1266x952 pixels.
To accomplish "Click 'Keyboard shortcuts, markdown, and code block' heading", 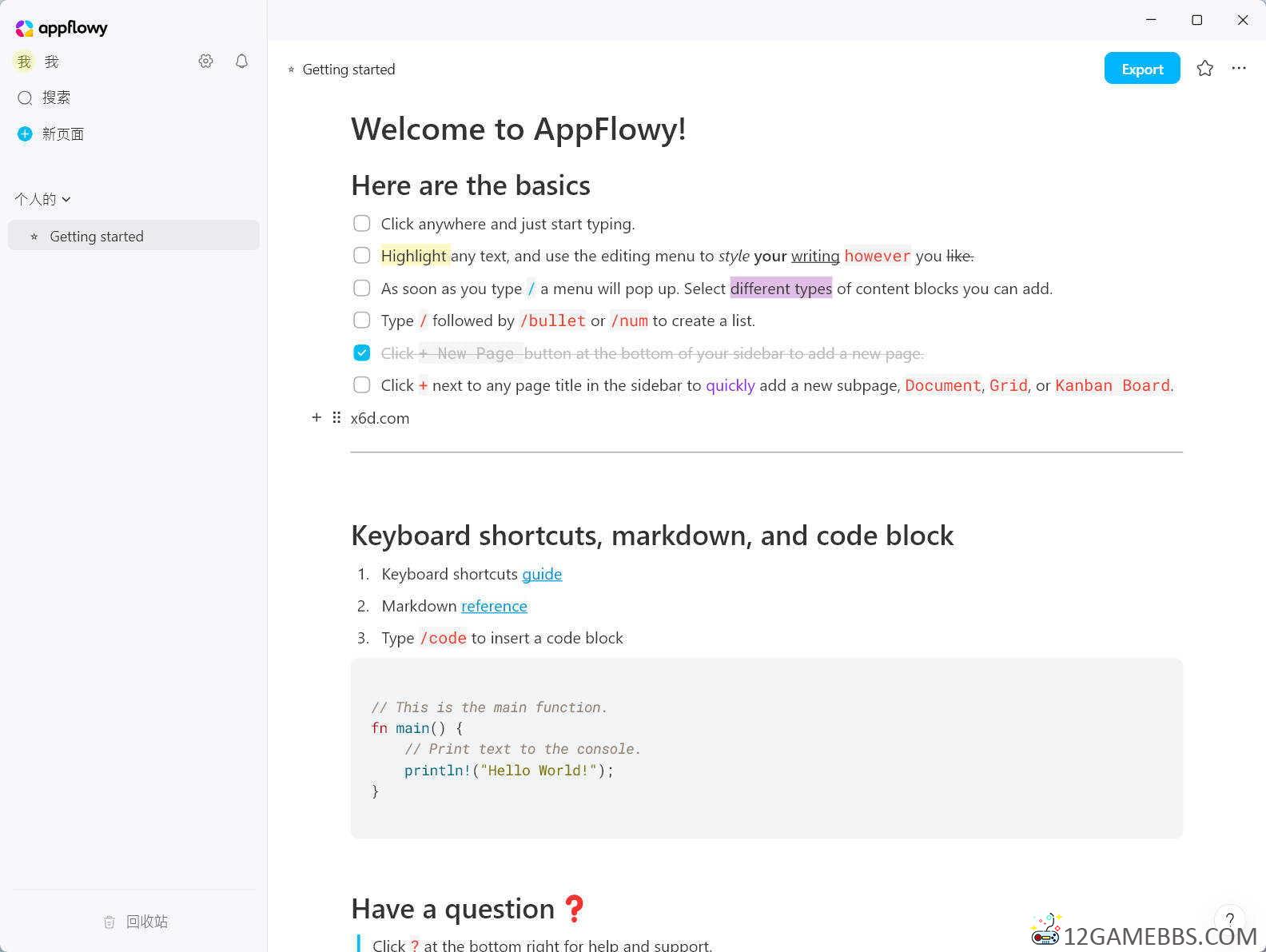I will [652, 536].
